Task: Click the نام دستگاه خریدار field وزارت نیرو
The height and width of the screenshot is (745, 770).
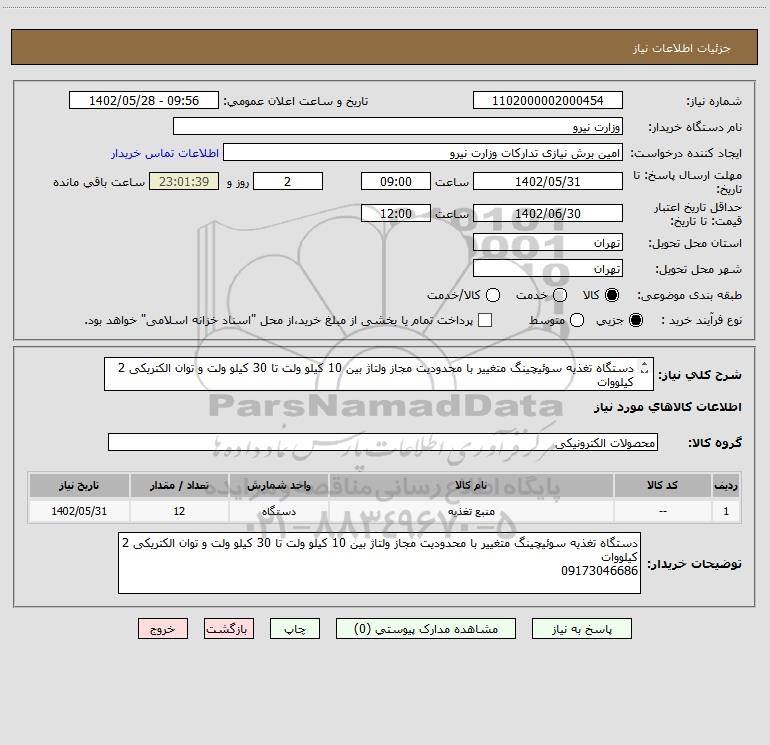Action: [398, 127]
